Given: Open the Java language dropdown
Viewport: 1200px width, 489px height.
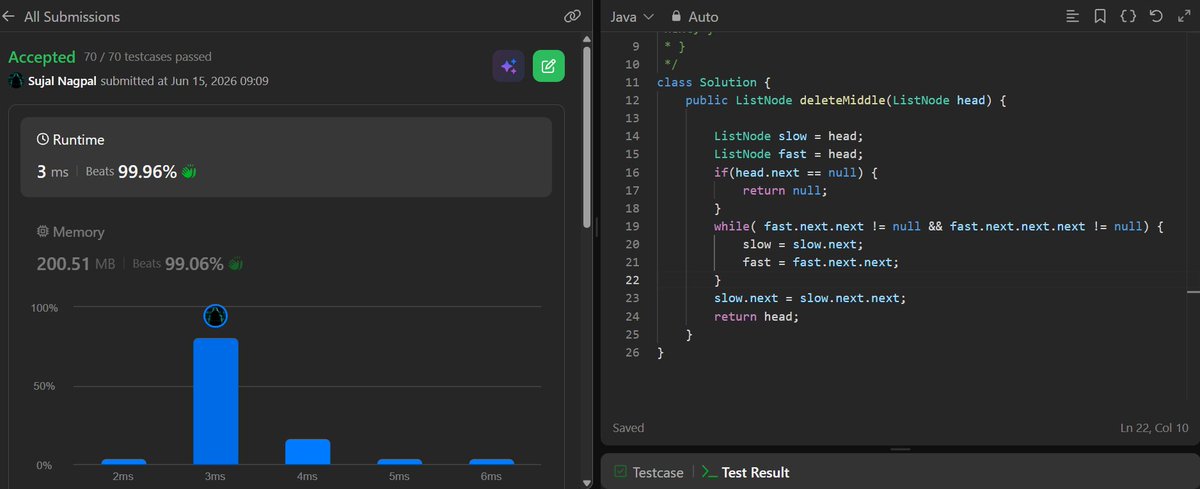Looking at the screenshot, I should 632,17.
